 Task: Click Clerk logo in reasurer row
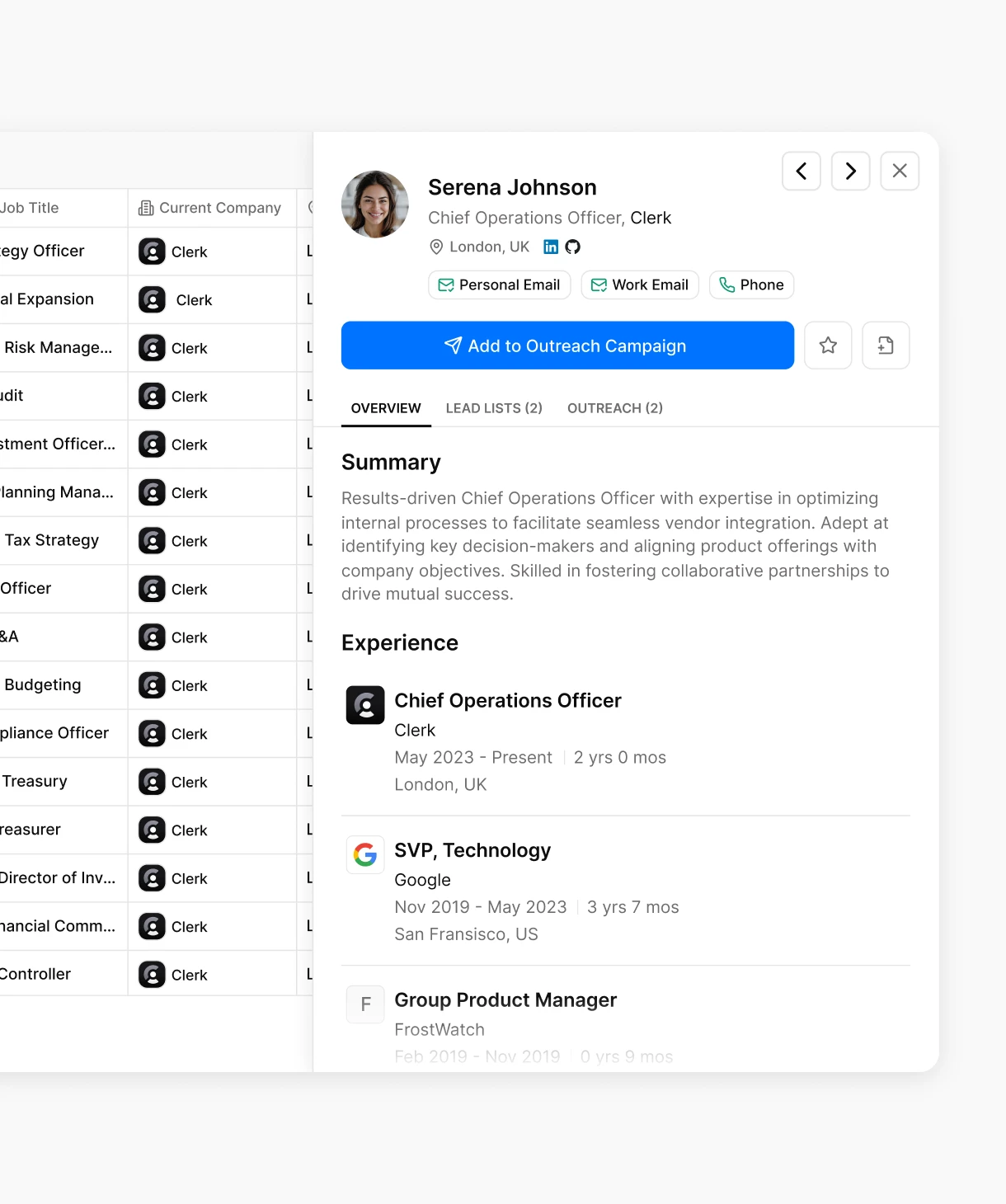[x=152, y=830]
